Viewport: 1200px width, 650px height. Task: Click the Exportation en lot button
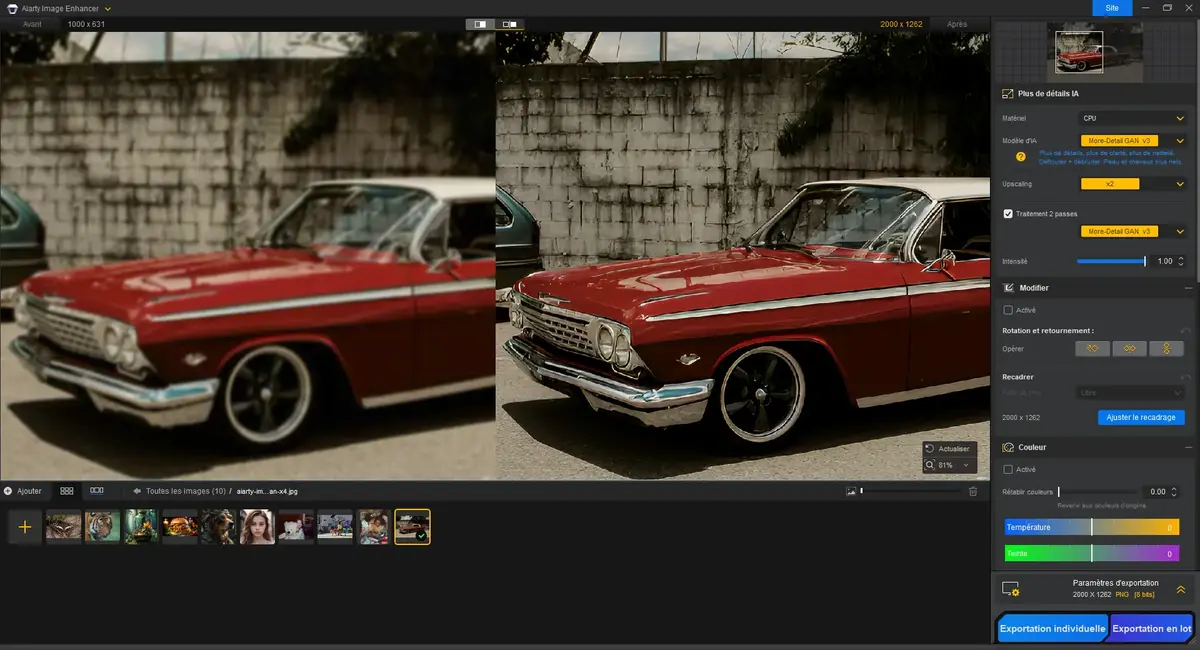[x=1151, y=628]
